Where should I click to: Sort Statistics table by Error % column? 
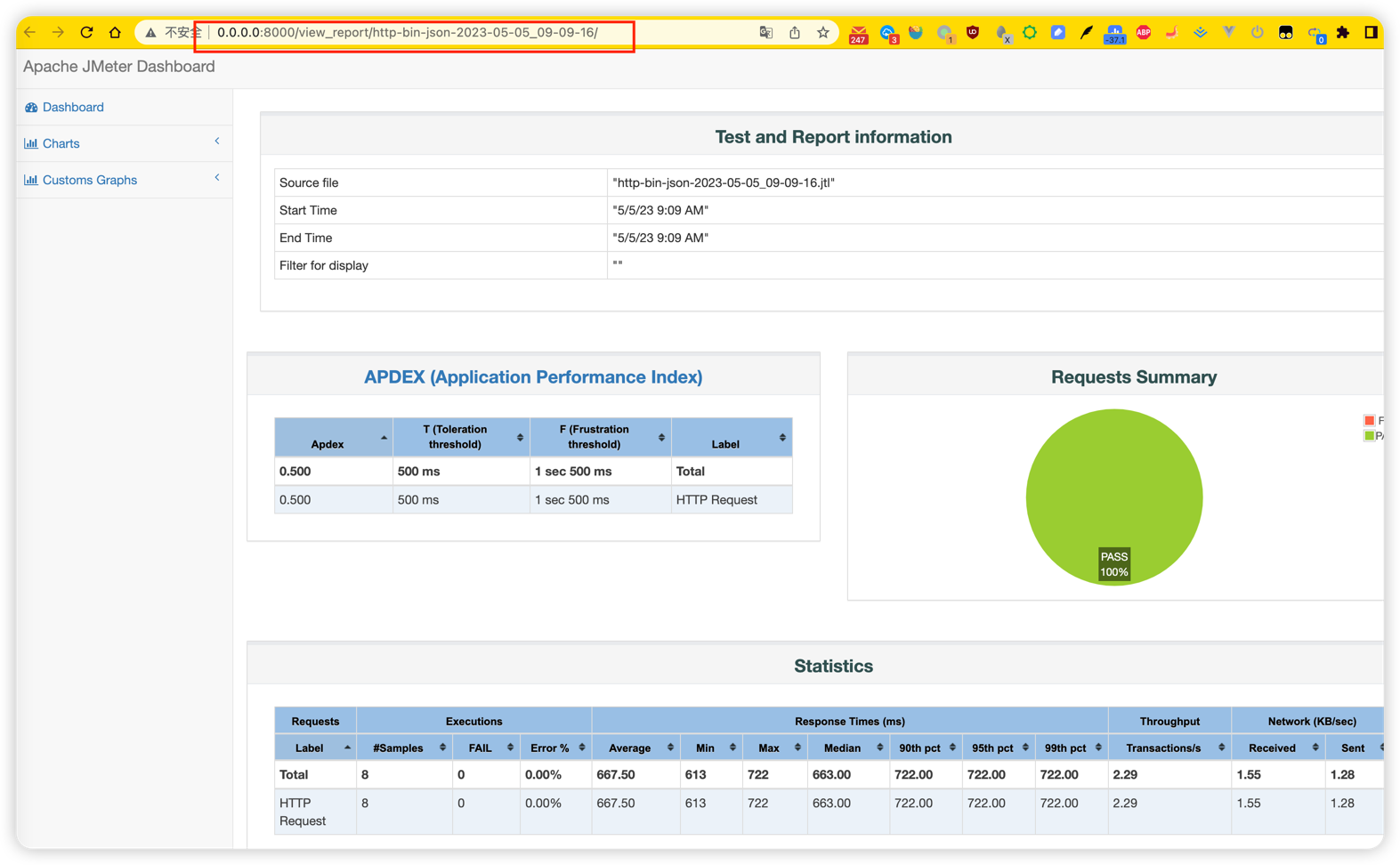point(555,748)
